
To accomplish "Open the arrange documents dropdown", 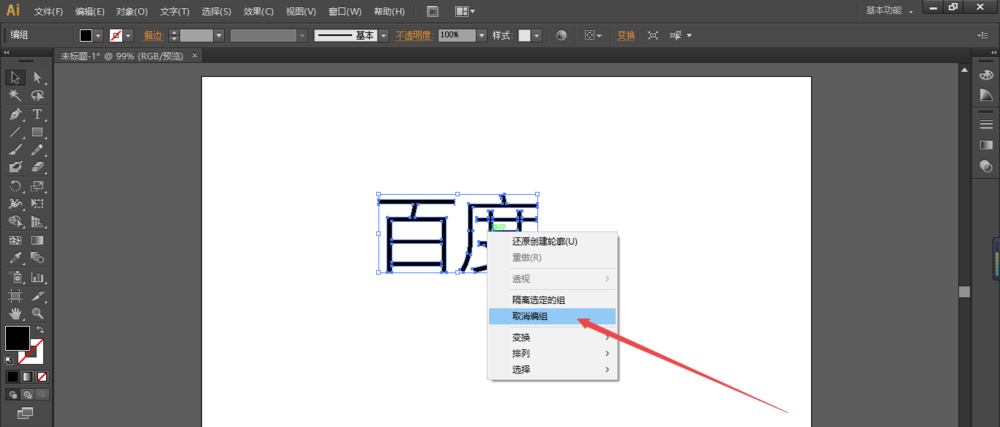I will tap(465, 11).
